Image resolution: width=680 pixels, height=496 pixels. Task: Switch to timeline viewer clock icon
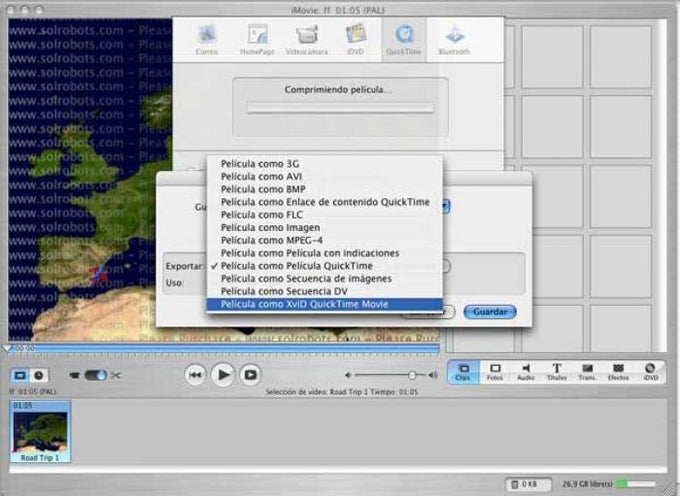(x=39, y=375)
